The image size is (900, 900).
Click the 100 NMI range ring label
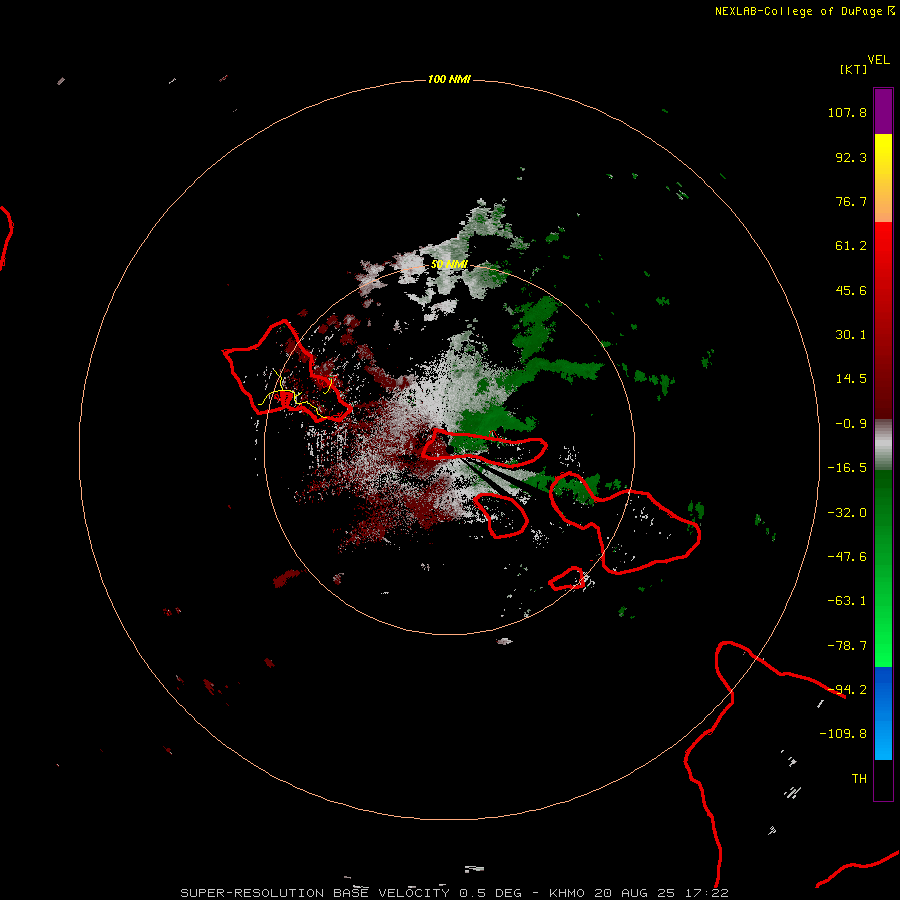click(x=449, y=79)
